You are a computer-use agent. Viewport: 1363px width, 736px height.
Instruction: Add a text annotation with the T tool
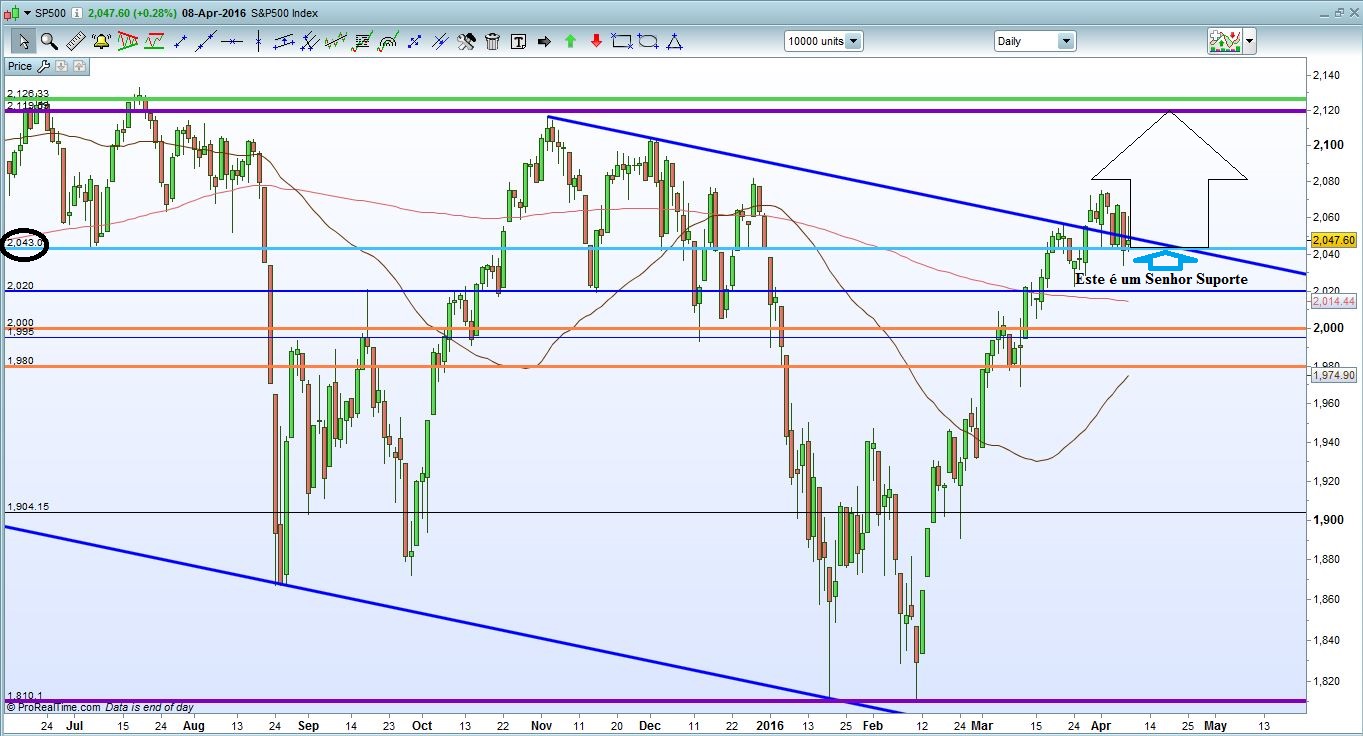[518, 41]
